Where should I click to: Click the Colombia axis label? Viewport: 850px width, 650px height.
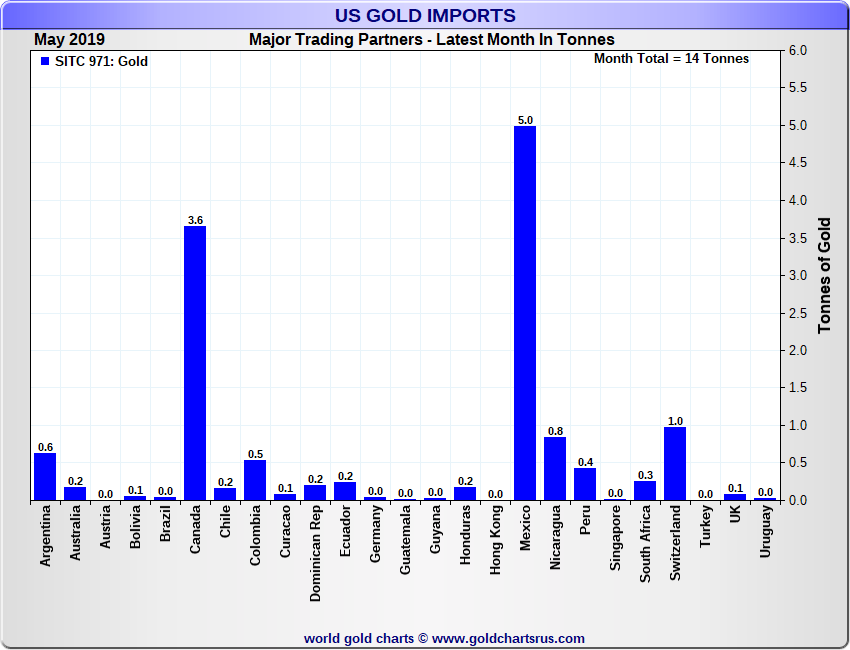(x=255, y=535)
